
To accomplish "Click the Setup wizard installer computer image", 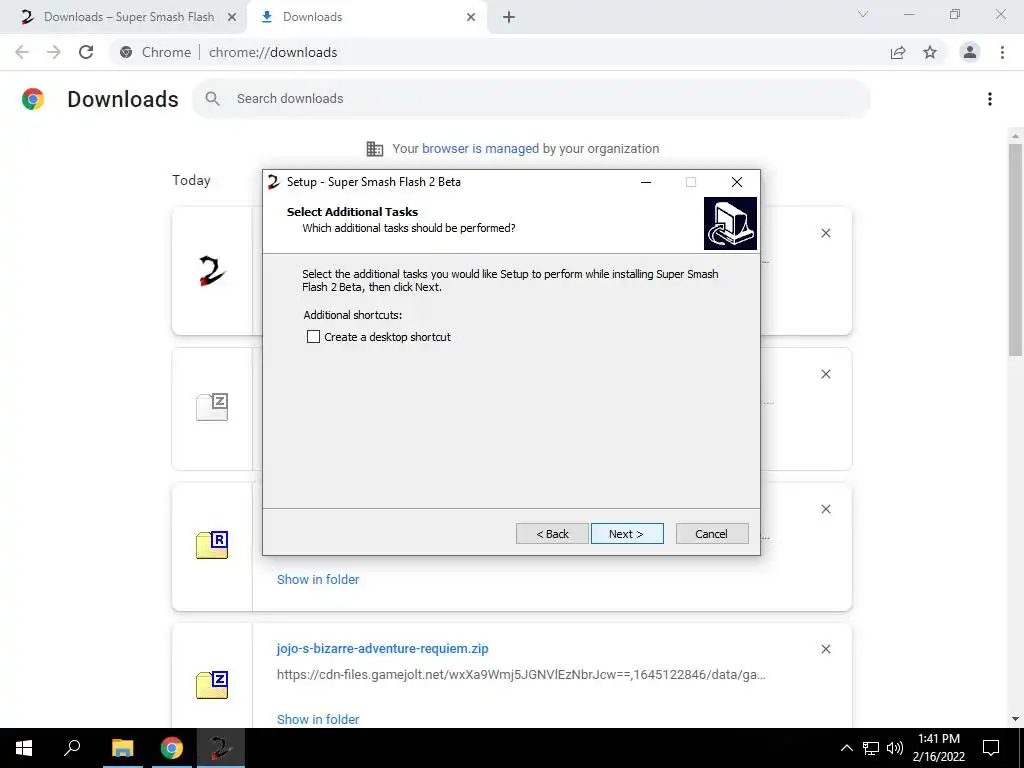I will click(x=730, y=223).
